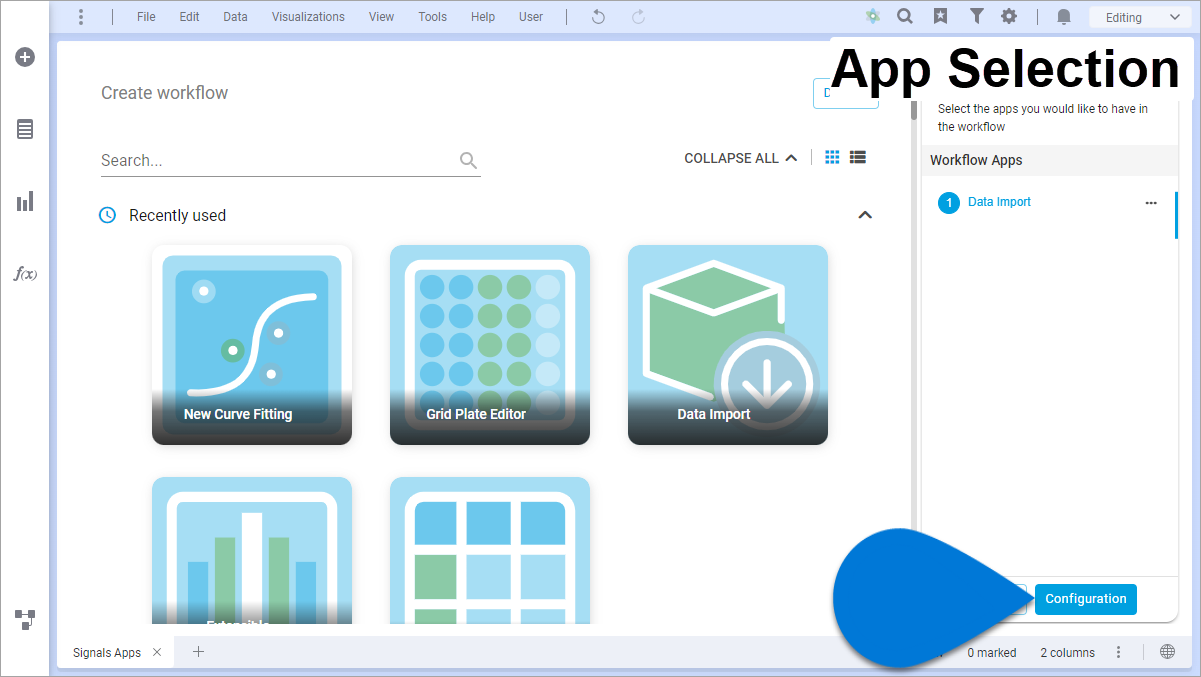
Task: Open the User menu
Action: click(x=531, y=17)
